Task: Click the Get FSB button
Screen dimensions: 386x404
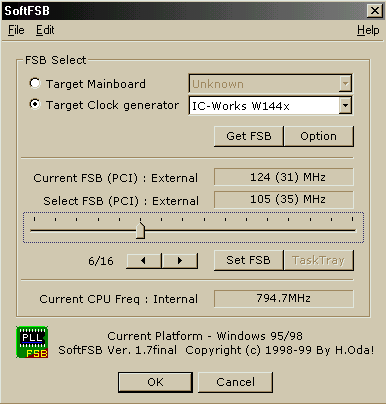Action: [249, 136]
